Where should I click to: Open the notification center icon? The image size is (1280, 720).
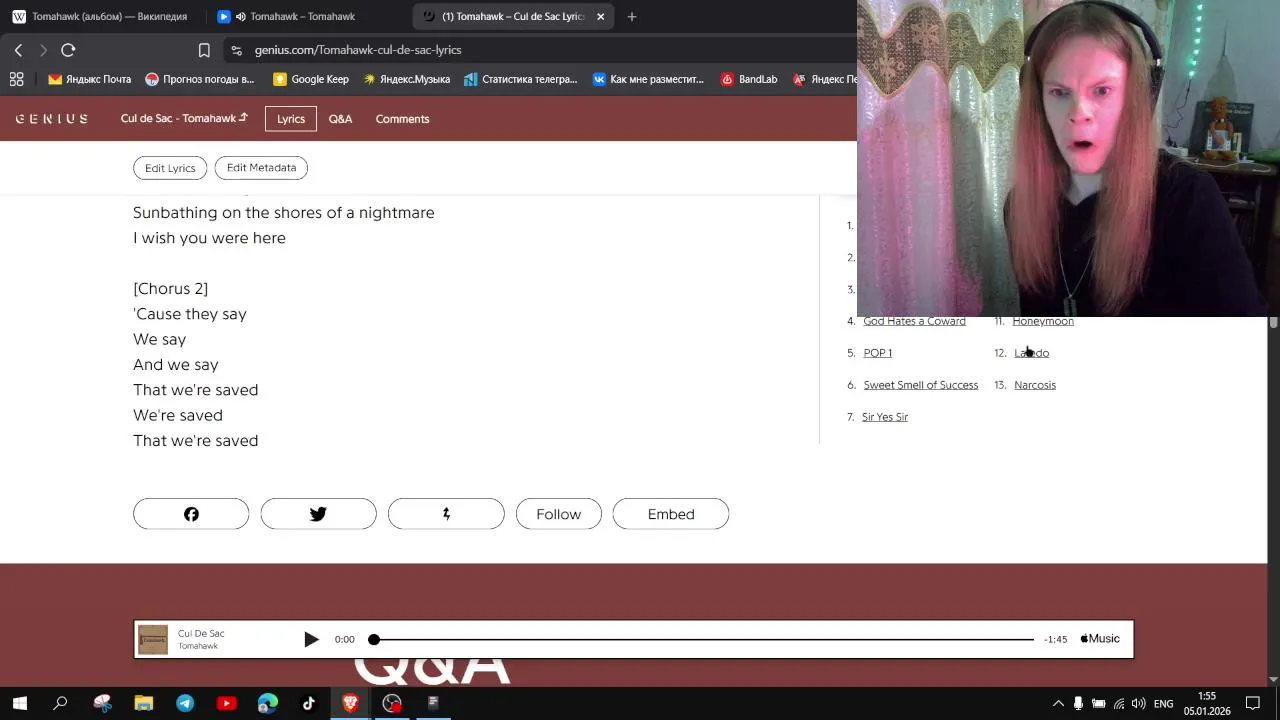point(1253,704)
